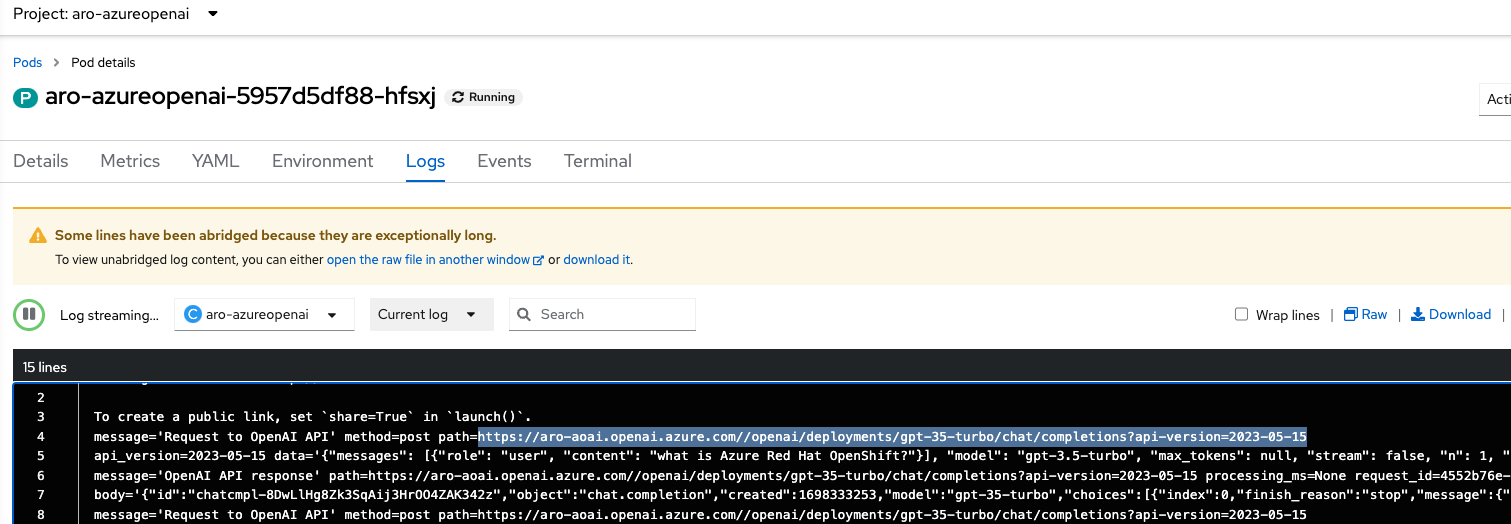The image size is (1511, 524).
Task: Select the Logs tab
Action: coord(425,161)
